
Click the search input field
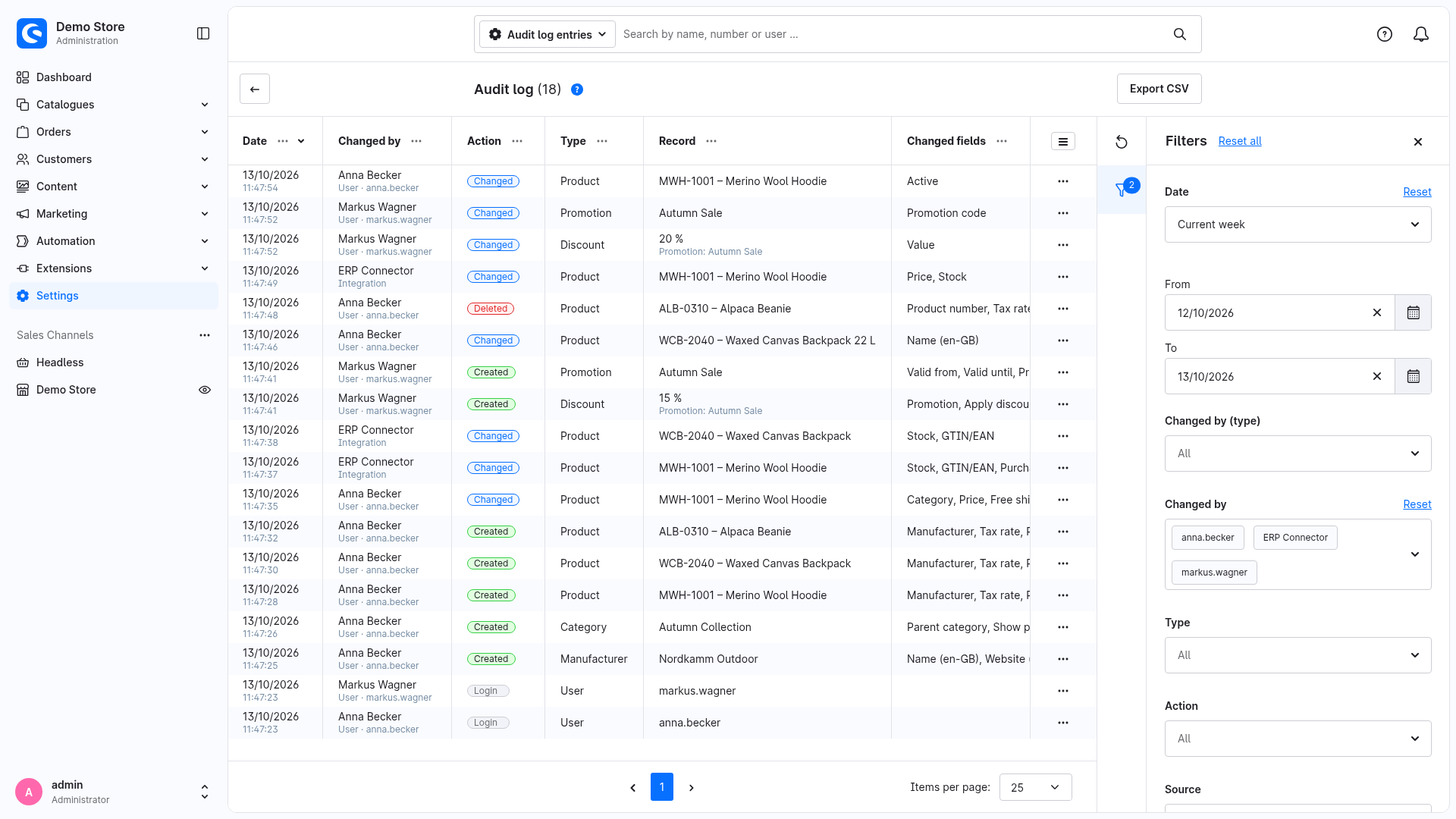pos(891,34)
